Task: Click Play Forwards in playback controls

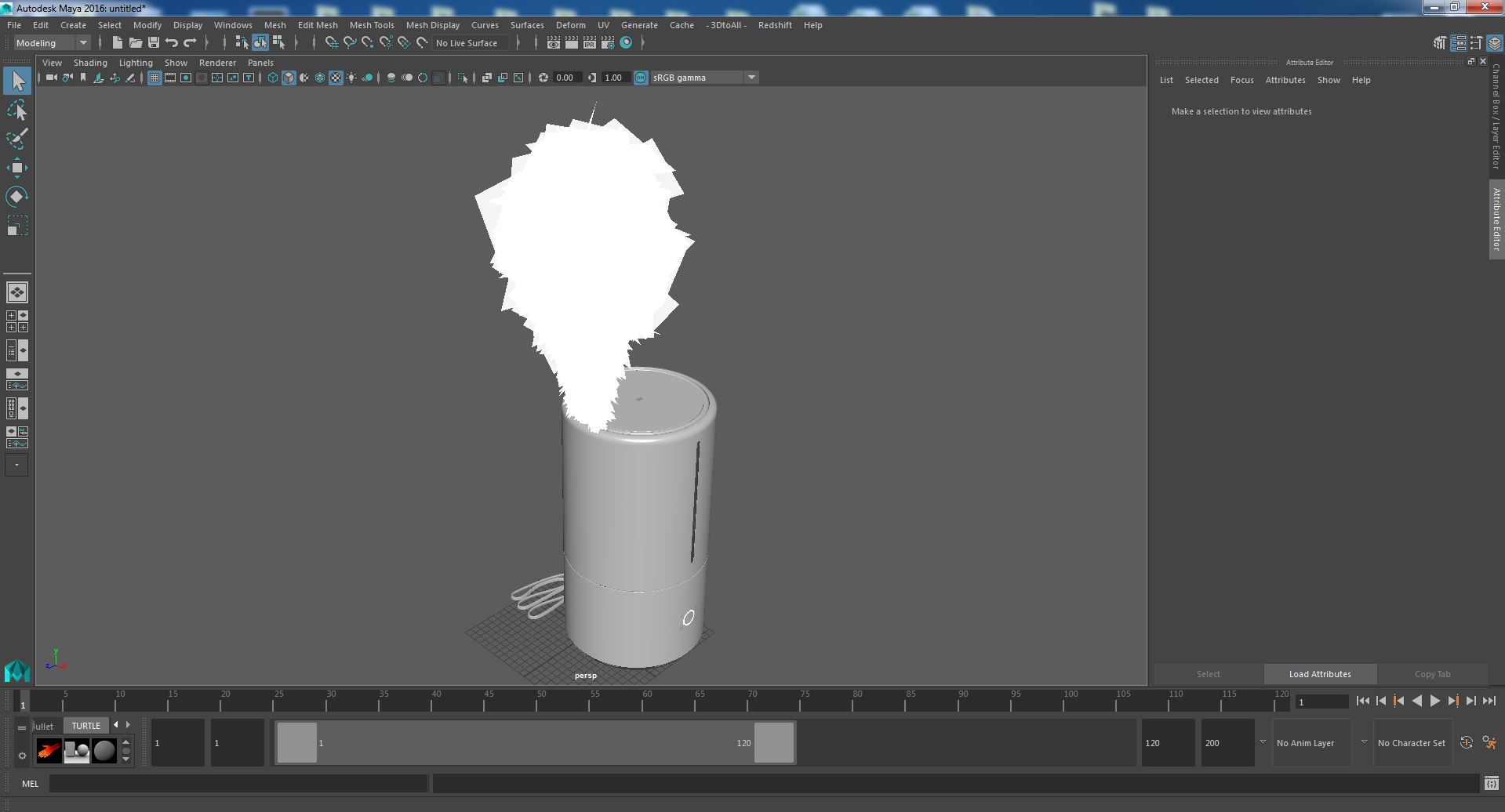Action: click(x=1434, y=701)
